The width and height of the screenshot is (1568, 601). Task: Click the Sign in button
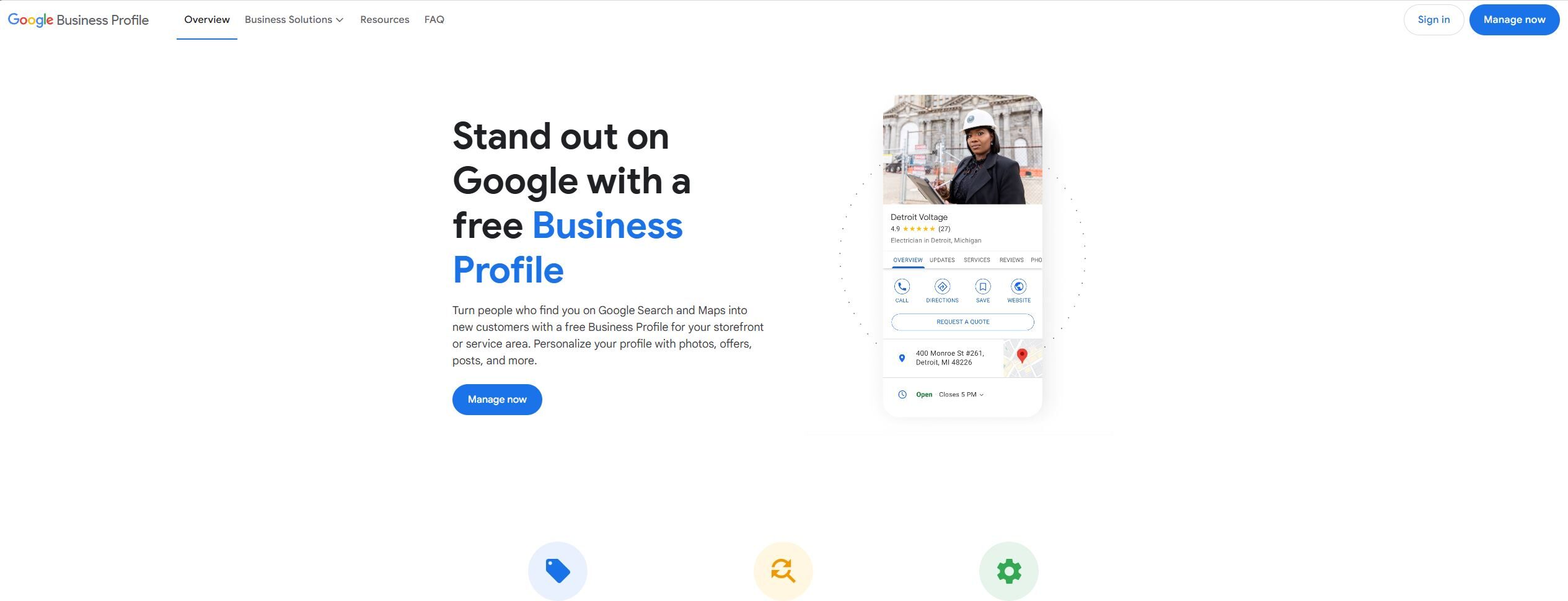[1434, 20]
